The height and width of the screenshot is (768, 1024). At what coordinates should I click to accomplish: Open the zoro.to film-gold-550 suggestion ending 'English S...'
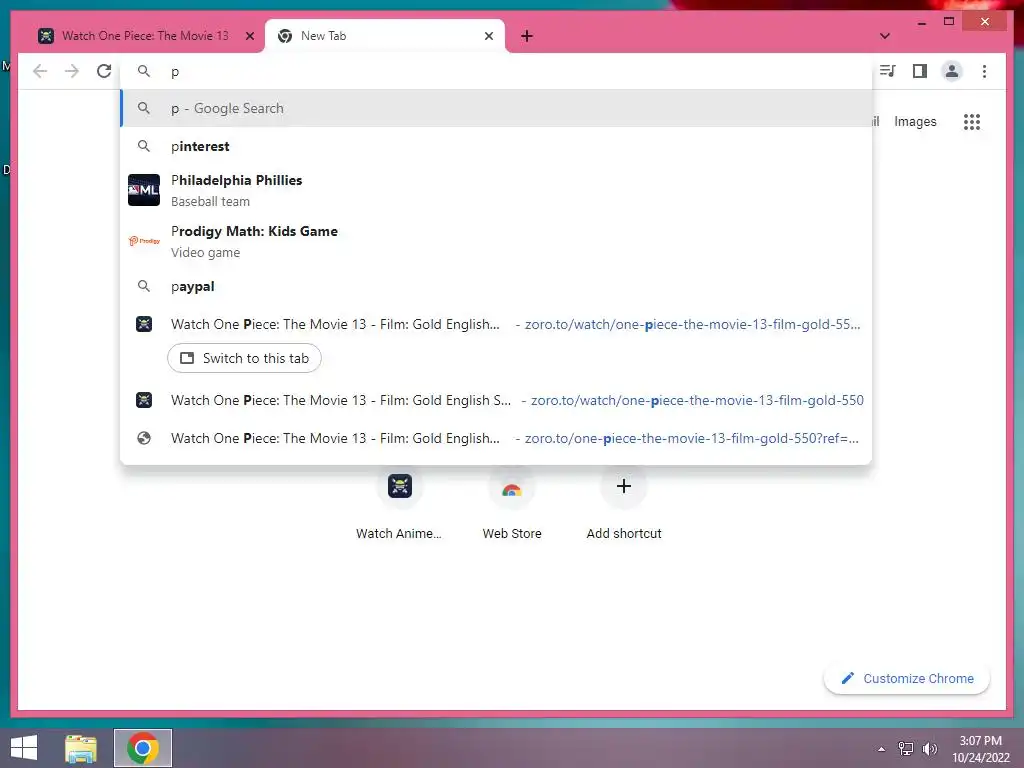(496, 400)
